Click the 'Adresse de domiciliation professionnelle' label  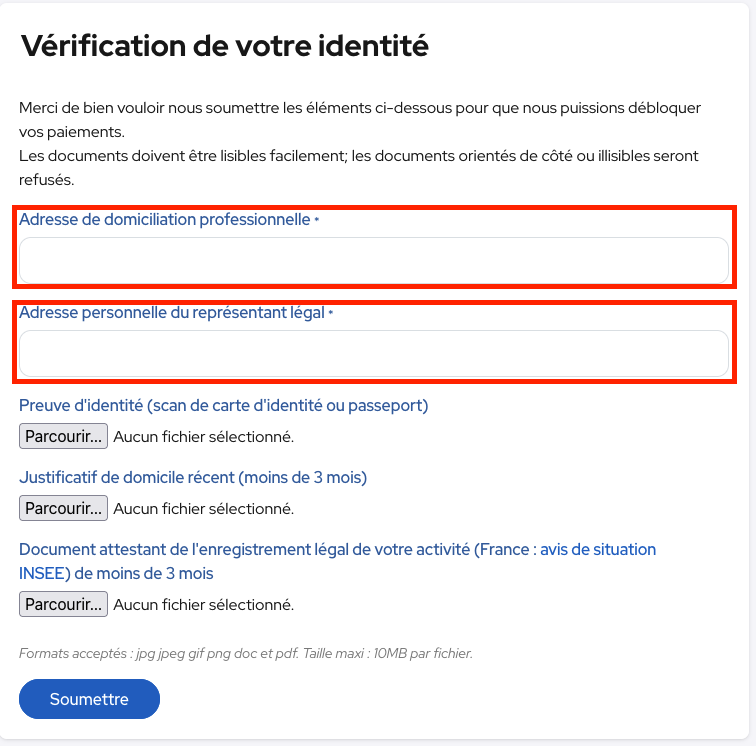tap(164, 219)
